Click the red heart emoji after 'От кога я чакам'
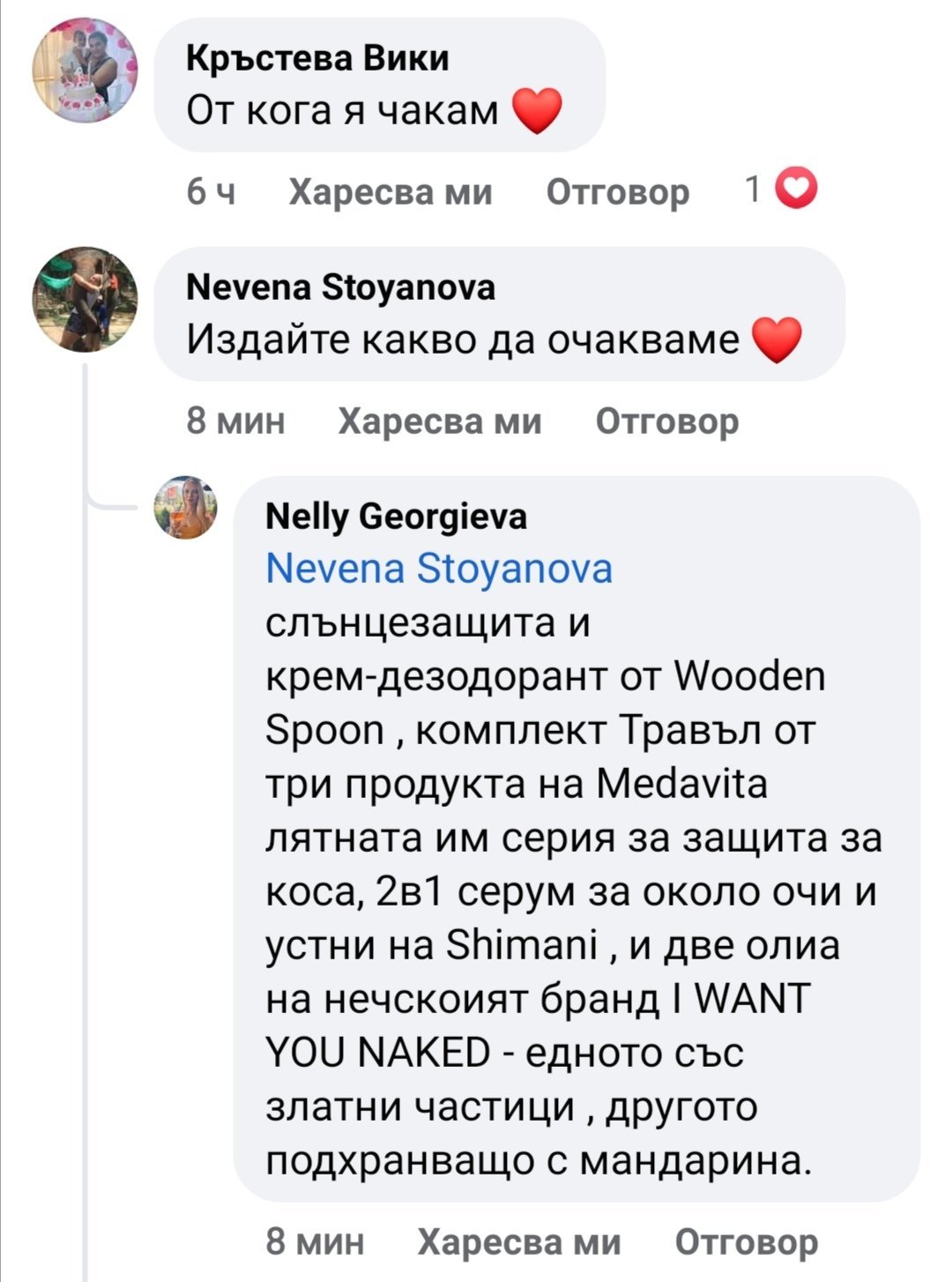 [x=537, y=112]
